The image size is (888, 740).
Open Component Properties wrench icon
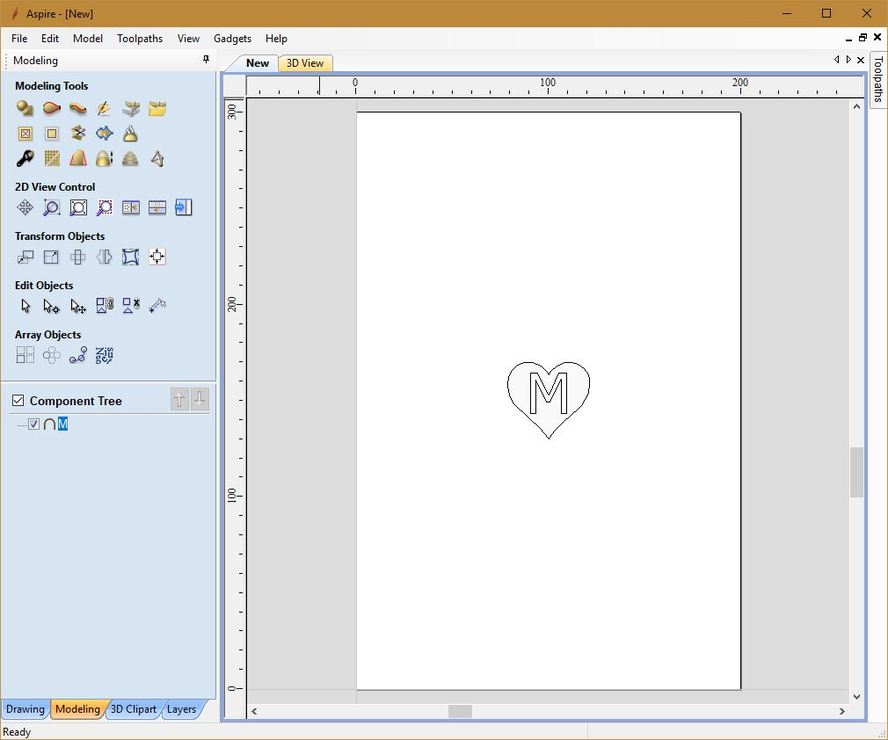coord(25,159)
